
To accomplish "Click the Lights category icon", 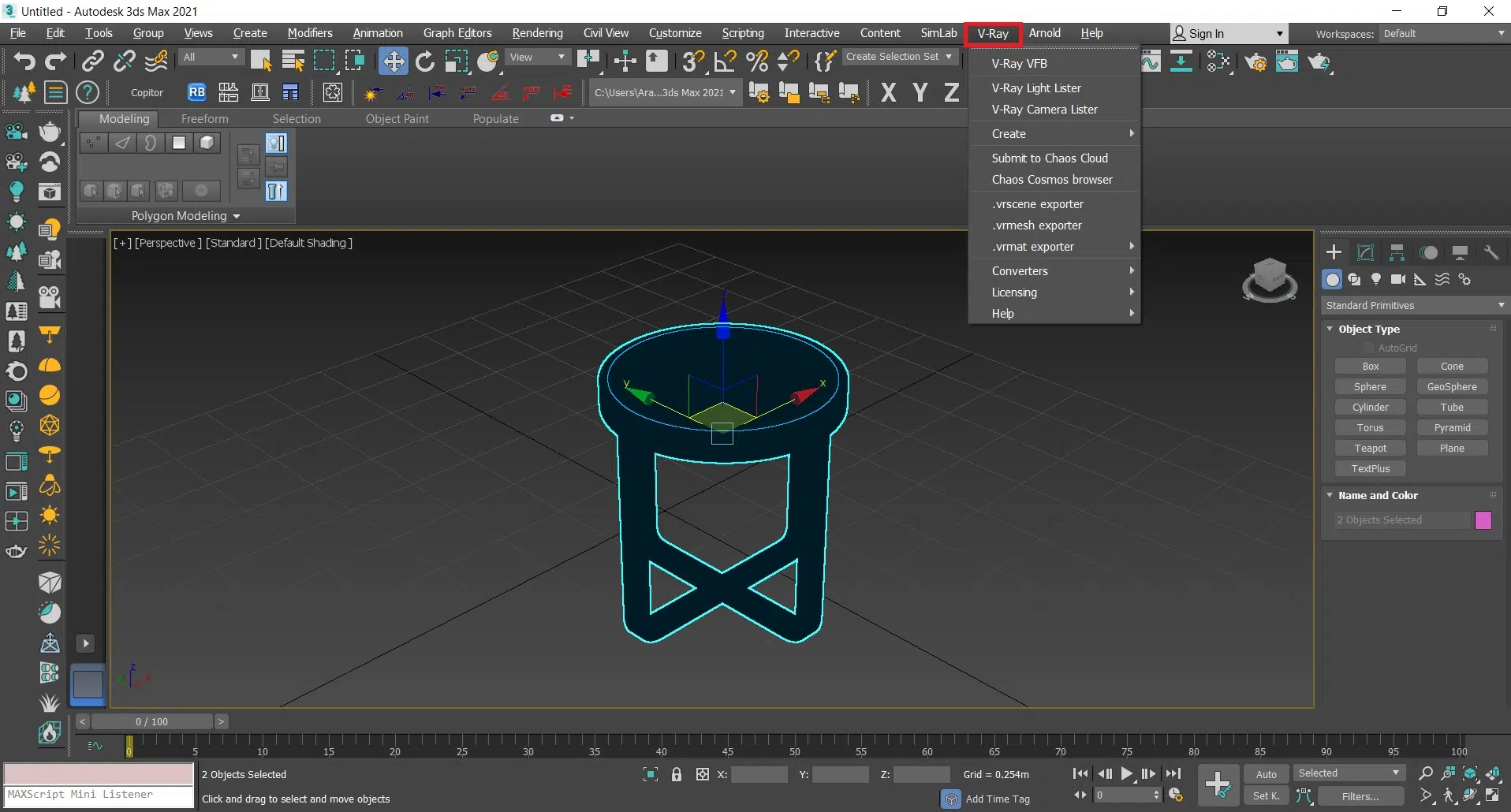I will [1375, 279].
